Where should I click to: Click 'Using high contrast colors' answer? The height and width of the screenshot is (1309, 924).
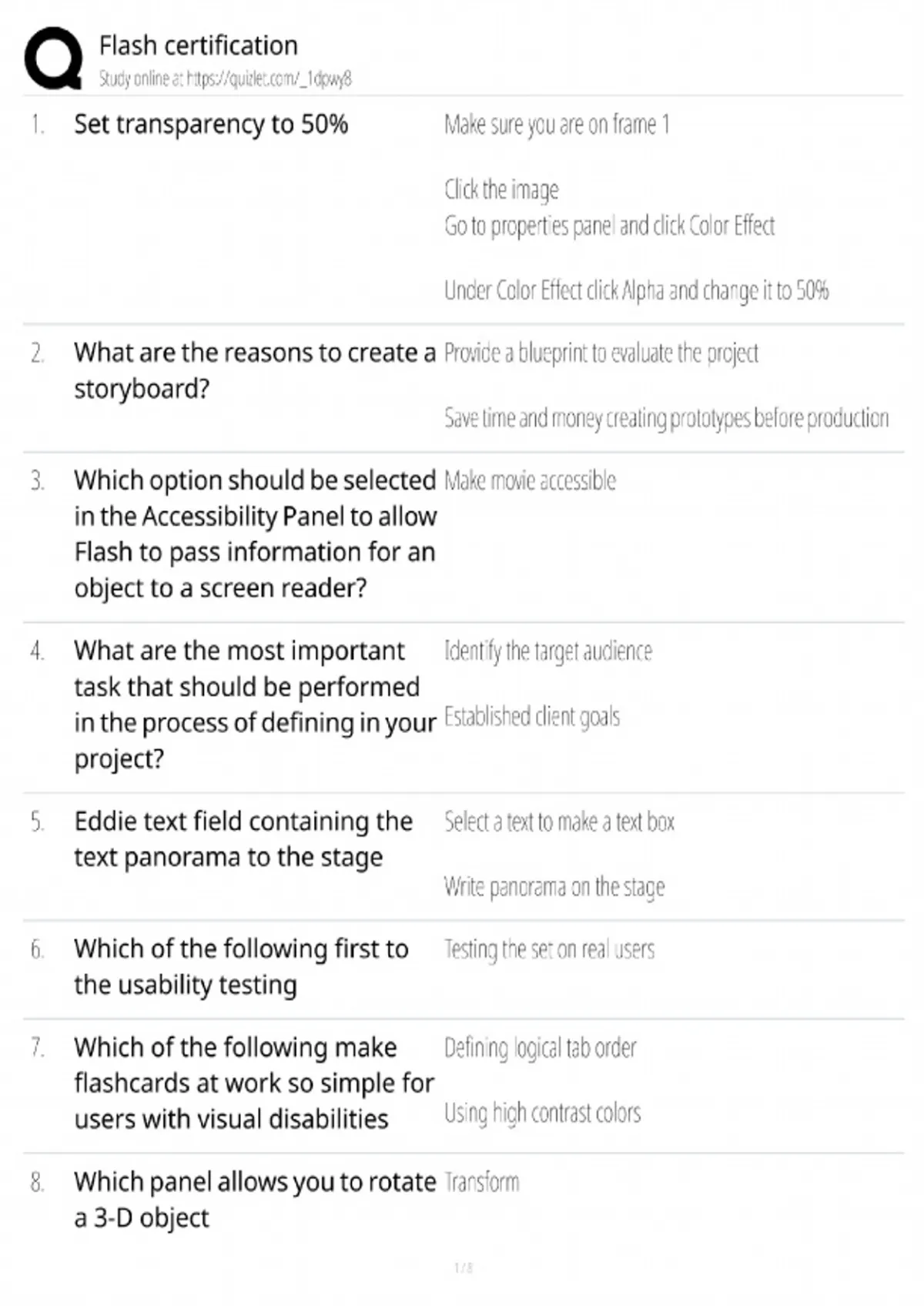point(542,1113)
